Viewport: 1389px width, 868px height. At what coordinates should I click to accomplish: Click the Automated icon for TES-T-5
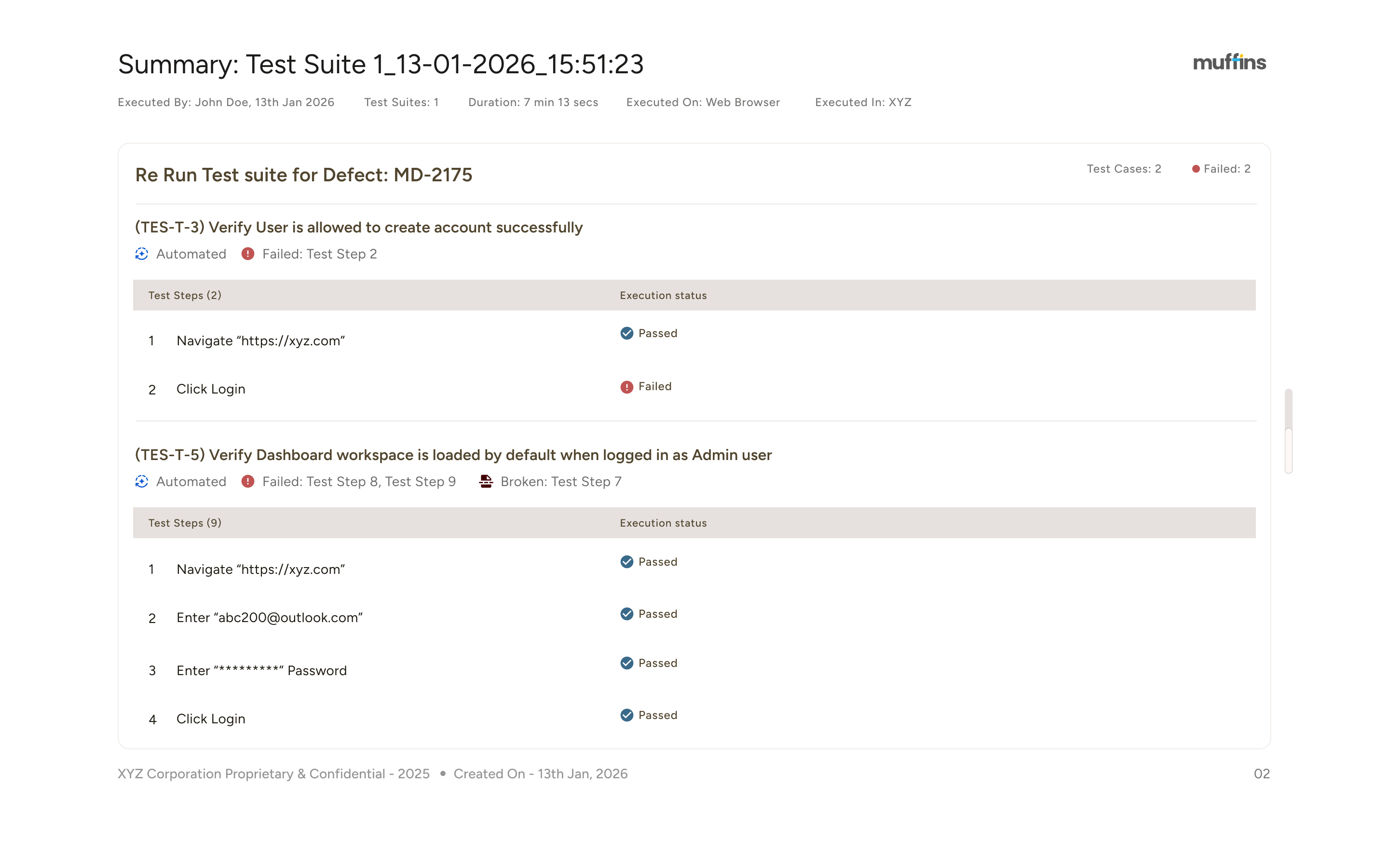(141, 482)
